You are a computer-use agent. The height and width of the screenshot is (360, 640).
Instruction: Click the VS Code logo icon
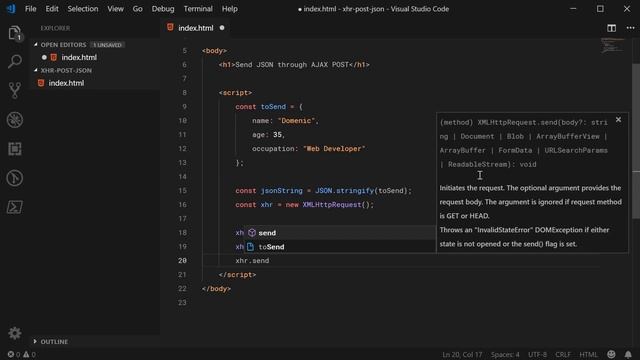click(11, 9)
